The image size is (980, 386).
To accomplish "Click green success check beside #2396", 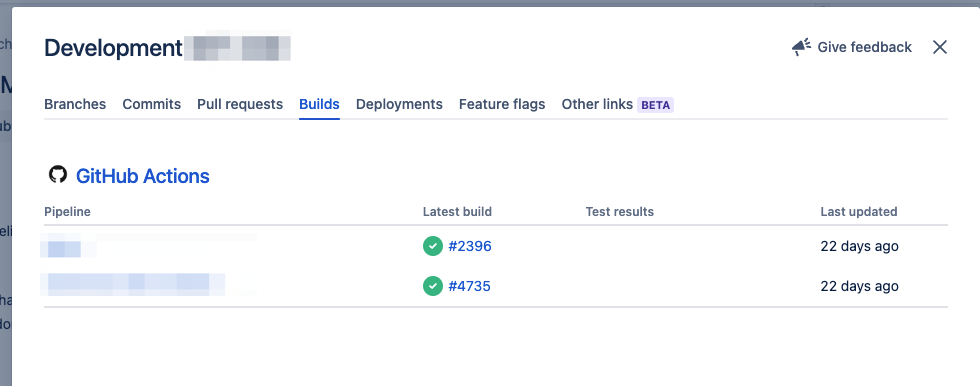I will coord(432,246).
